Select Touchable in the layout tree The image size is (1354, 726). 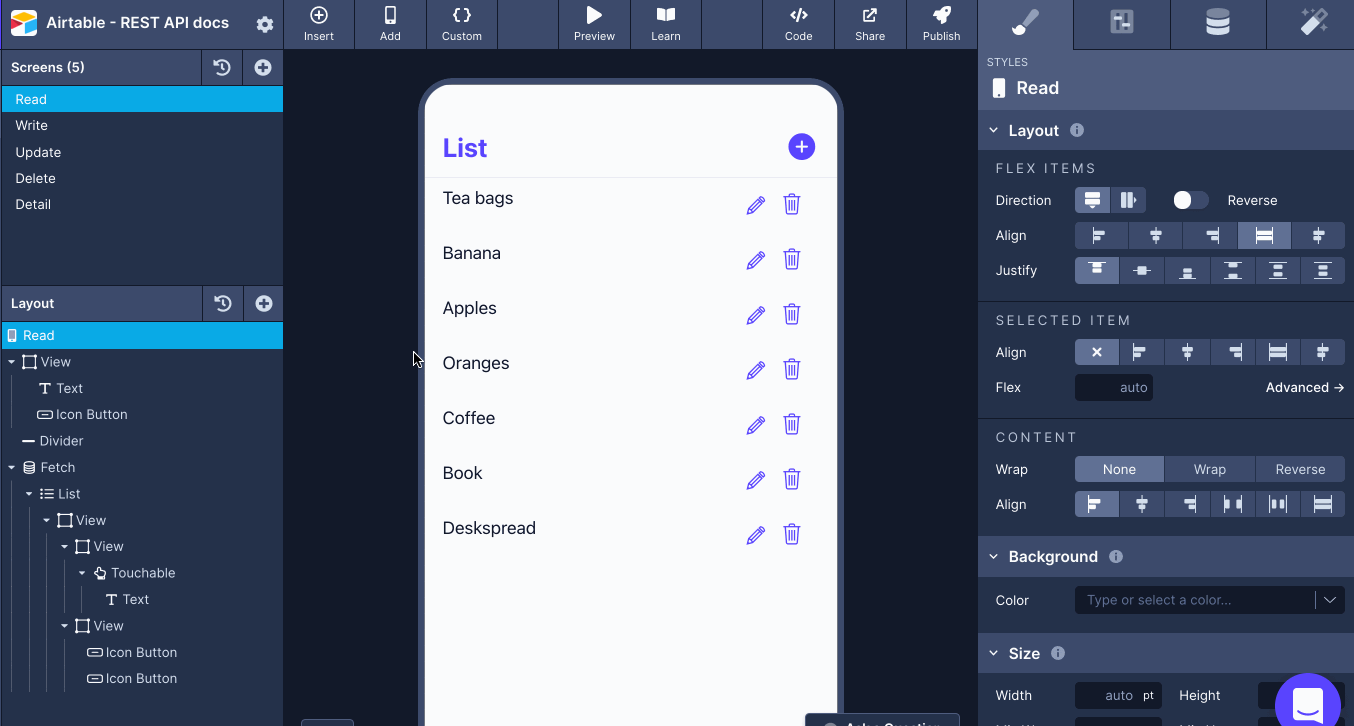[142, 573]
